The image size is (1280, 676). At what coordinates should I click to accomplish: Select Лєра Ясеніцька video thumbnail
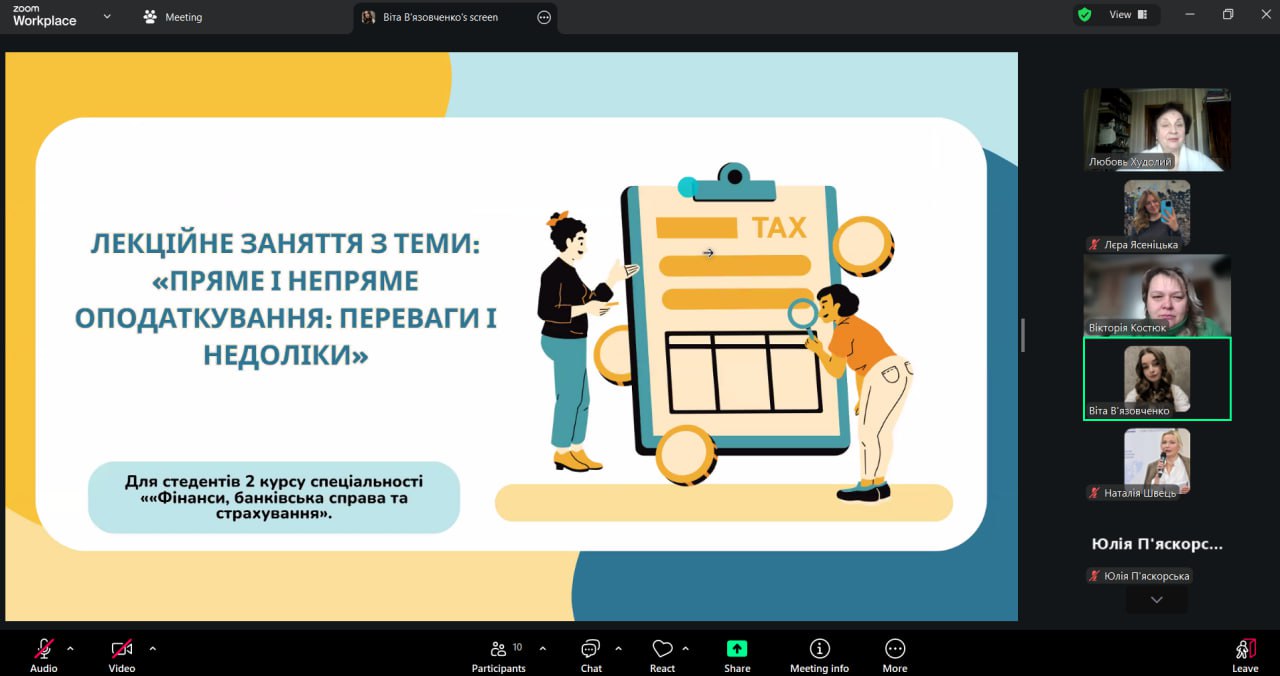[x=1157, y=215]
